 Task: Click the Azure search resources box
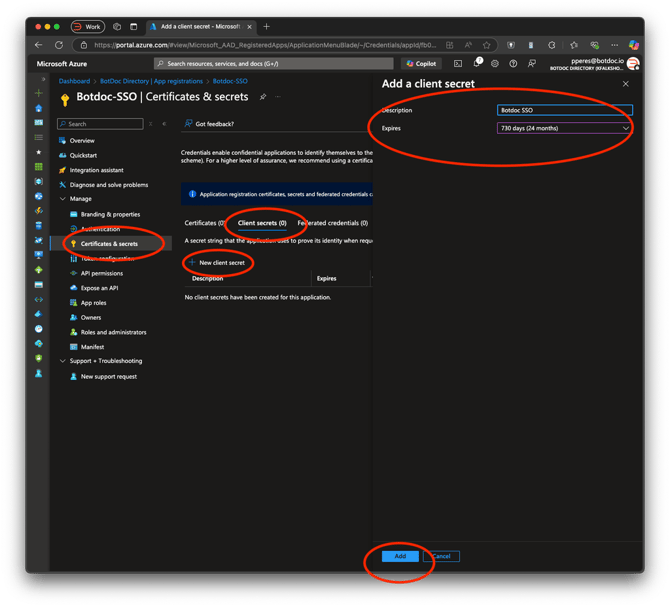coord(273,64)
